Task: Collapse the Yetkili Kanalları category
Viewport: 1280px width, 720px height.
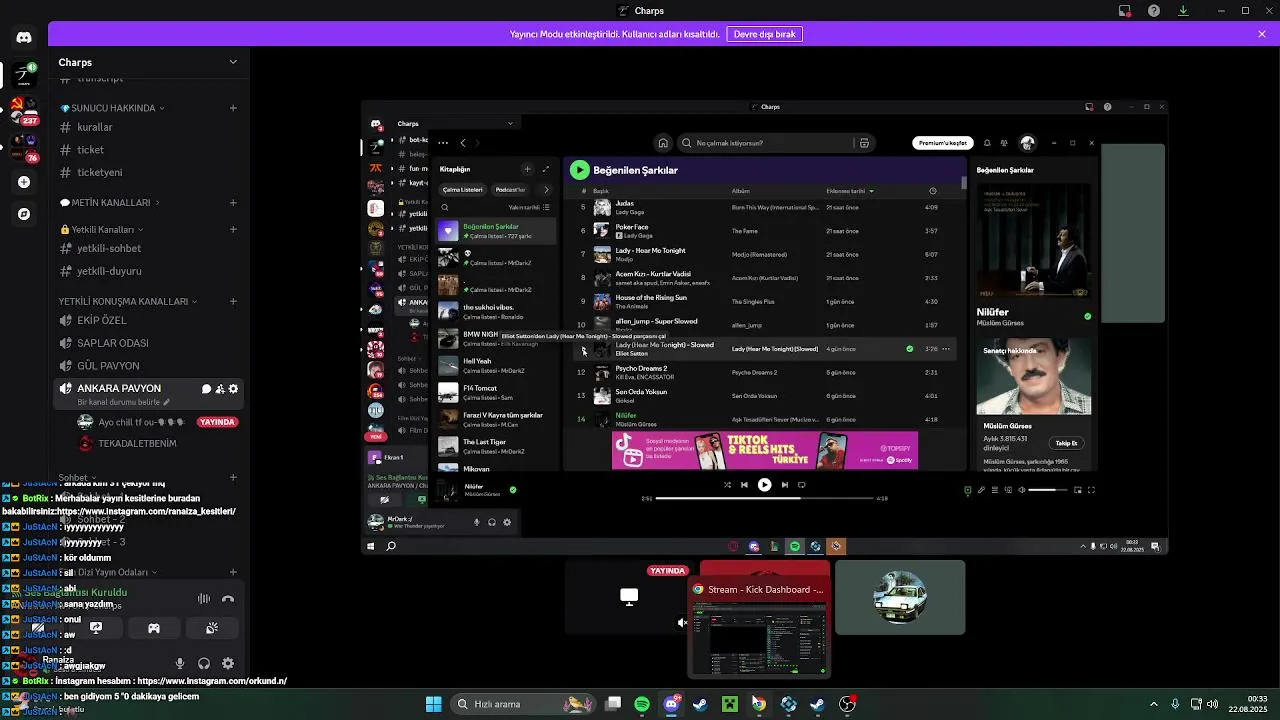Action: 103,229
